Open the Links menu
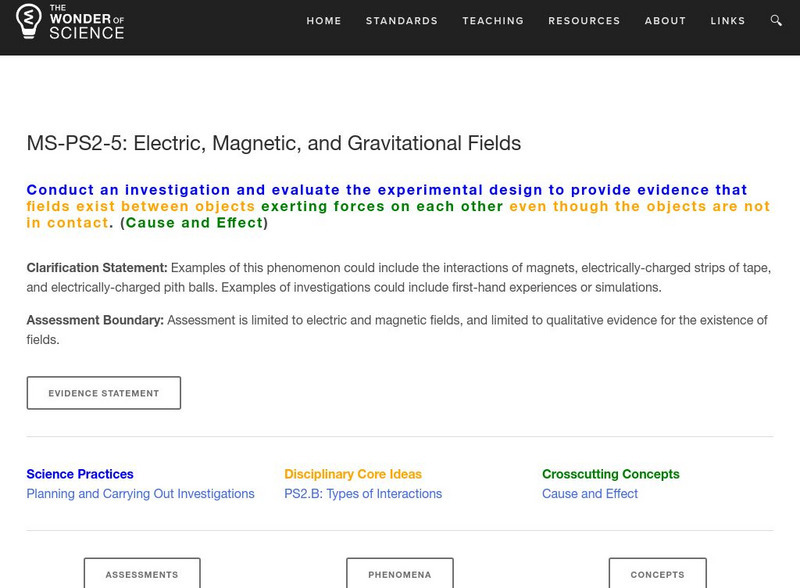Screen dimensions: 800x588 728,21
